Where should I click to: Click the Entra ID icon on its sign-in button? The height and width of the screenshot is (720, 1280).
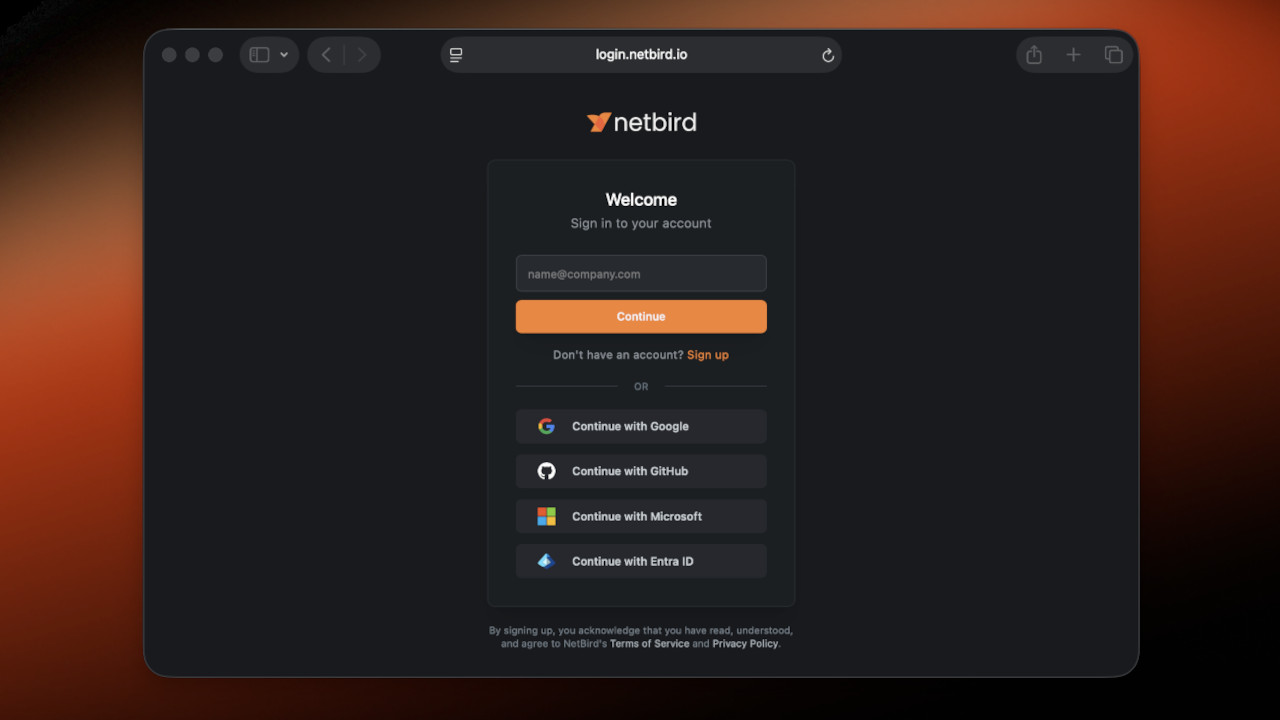(x=546, y=560)
